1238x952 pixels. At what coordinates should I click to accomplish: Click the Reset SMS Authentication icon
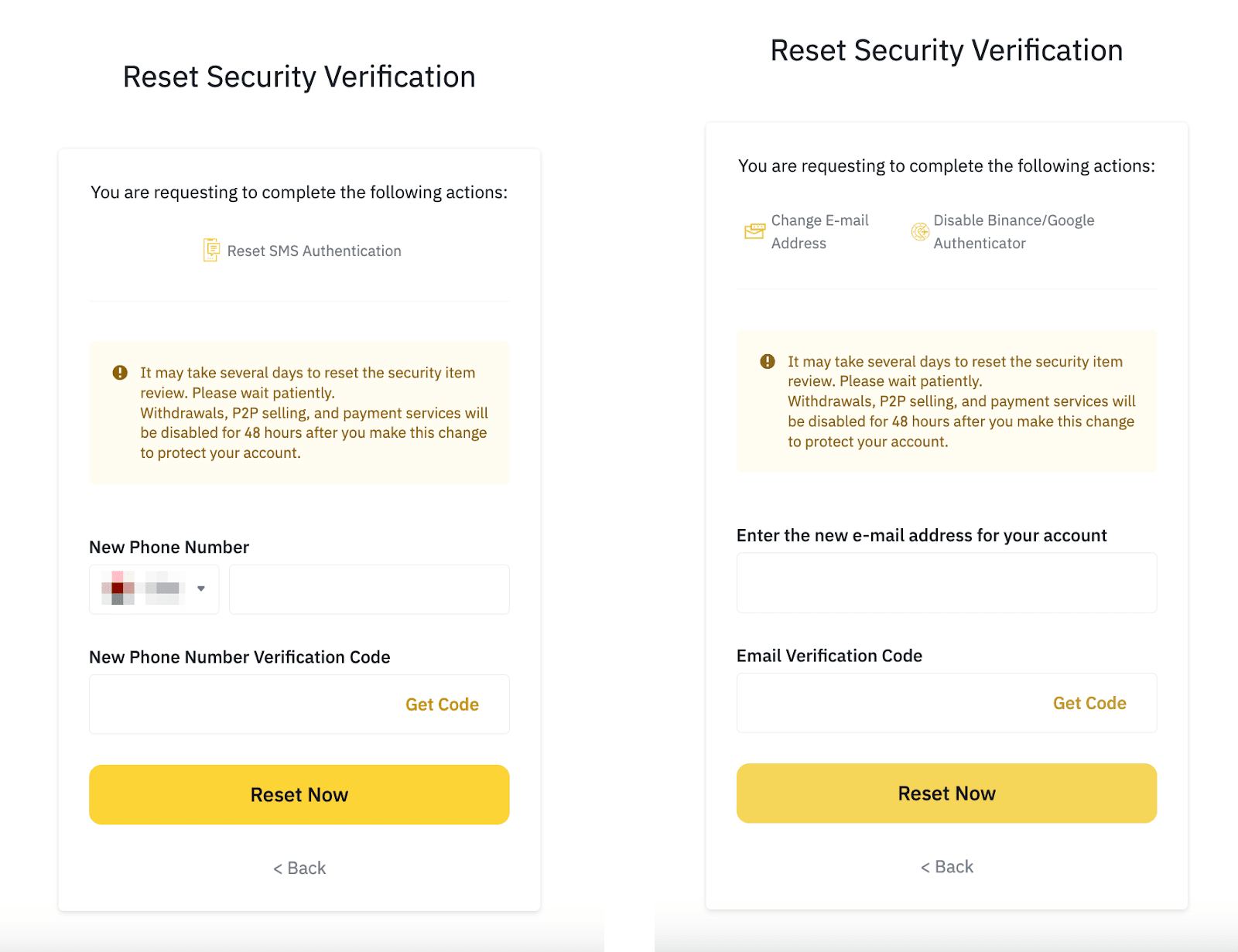(210, 250)
